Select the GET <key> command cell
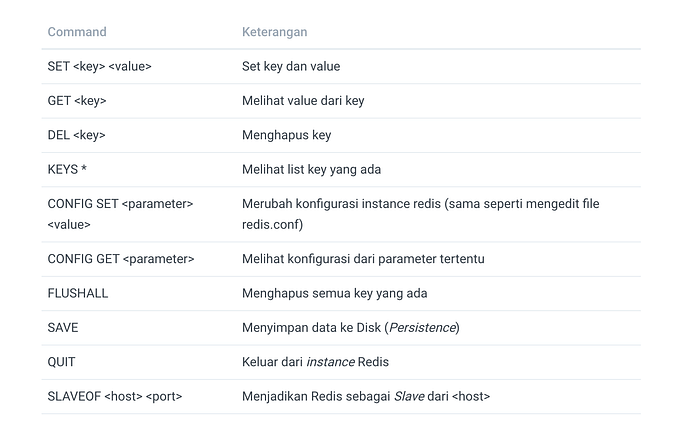The height and width of the screenshot is (432, 700). 77,101
